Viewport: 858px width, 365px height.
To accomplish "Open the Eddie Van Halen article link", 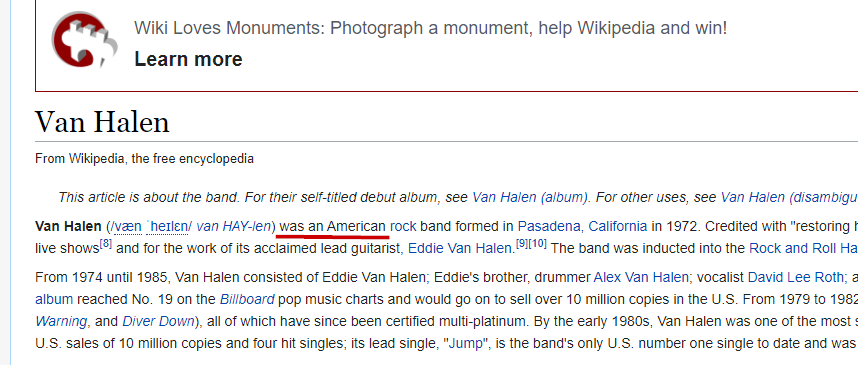I will pyautogui.click(x=459, y=248).
